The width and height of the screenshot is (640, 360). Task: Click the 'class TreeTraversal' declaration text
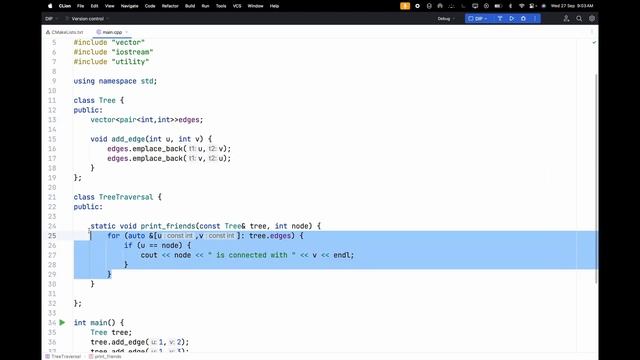113,197
